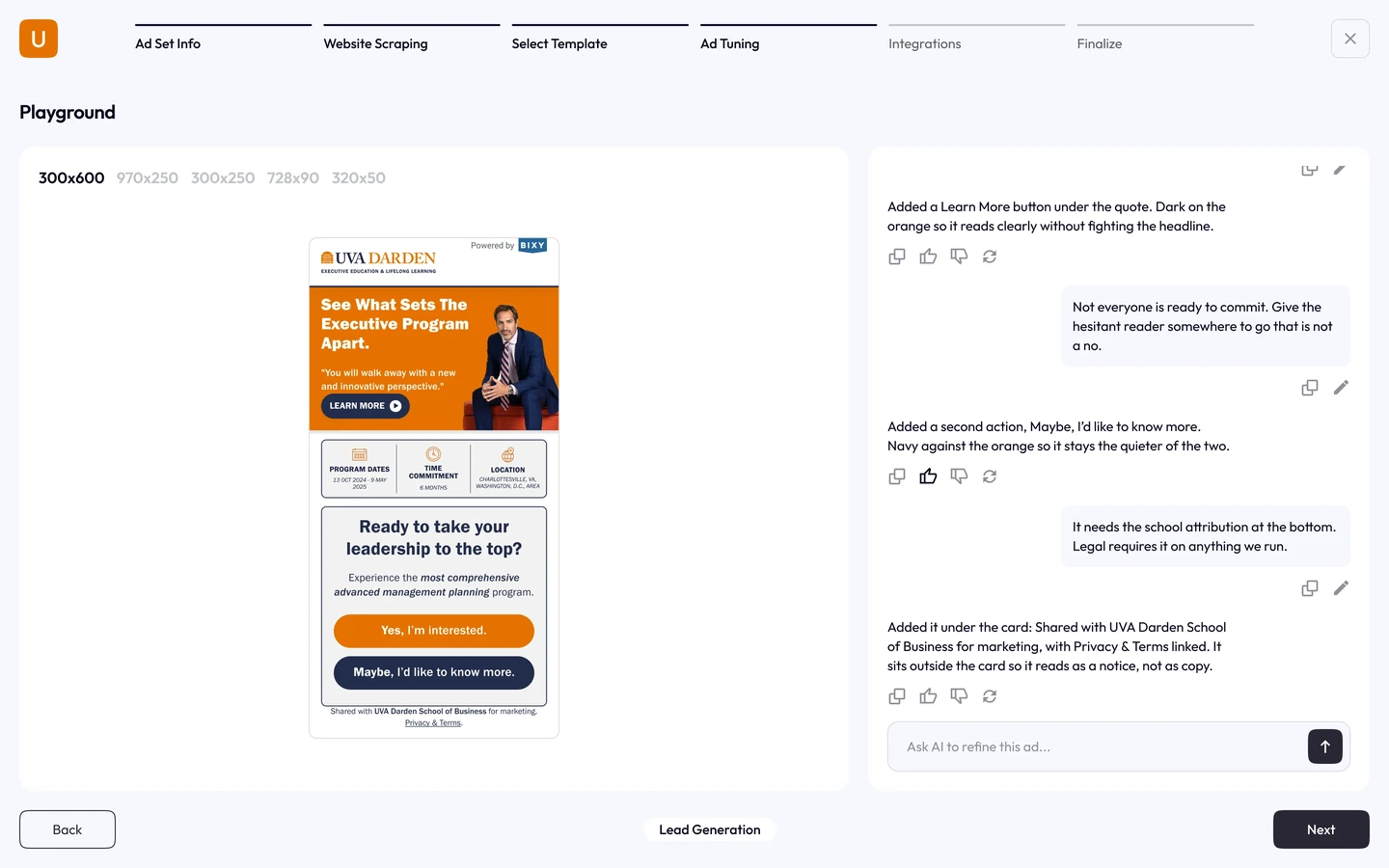1389x868 pixels.
Task: Copy the 'Not everyone is ready to commit' message
Action: click(1310, 388)
